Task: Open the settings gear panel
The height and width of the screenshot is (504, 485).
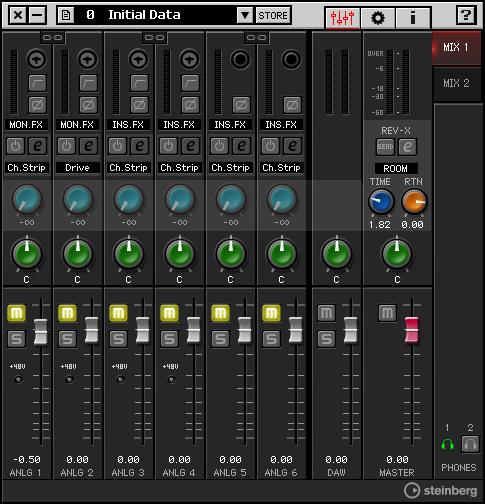Action: tap(378, 17)
